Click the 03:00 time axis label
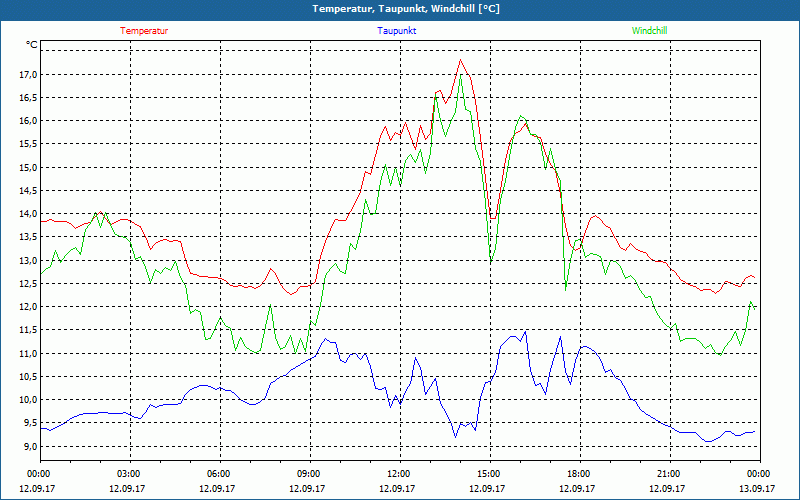This screenshot has height=500, width=800. [129, 473]
